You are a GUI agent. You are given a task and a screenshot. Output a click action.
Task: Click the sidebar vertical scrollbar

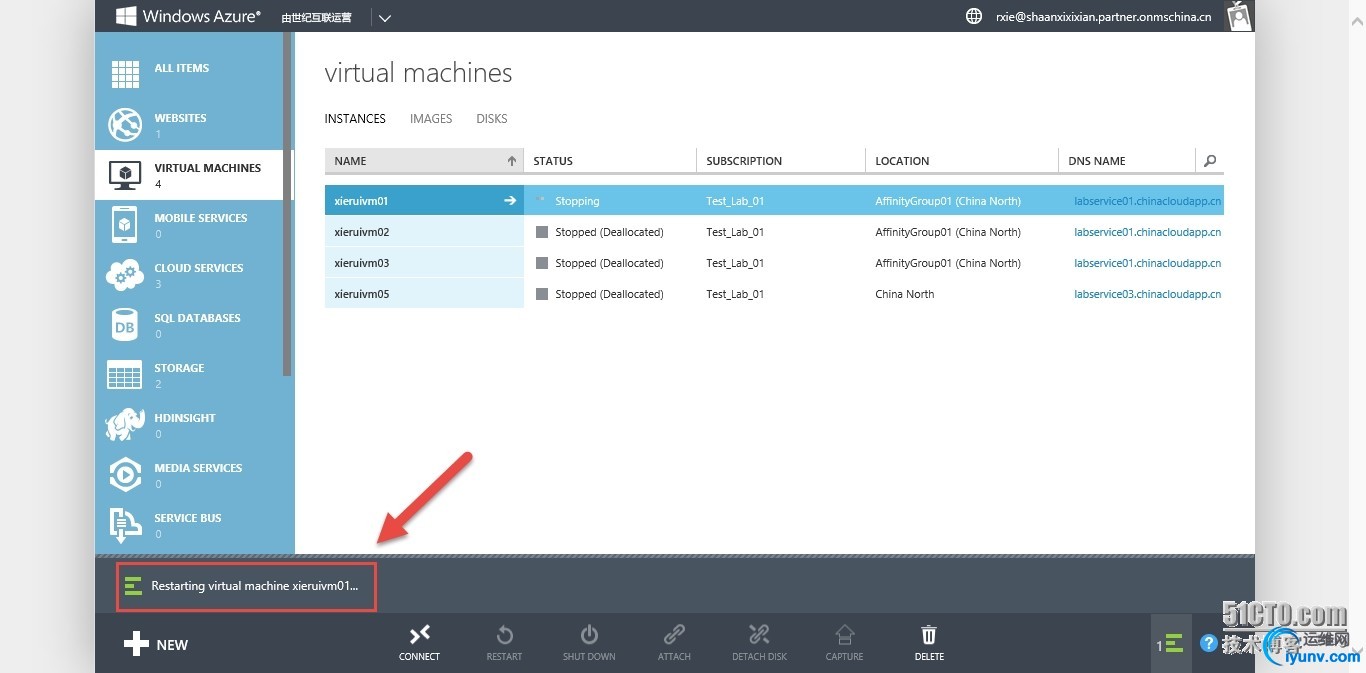(288, 205)
